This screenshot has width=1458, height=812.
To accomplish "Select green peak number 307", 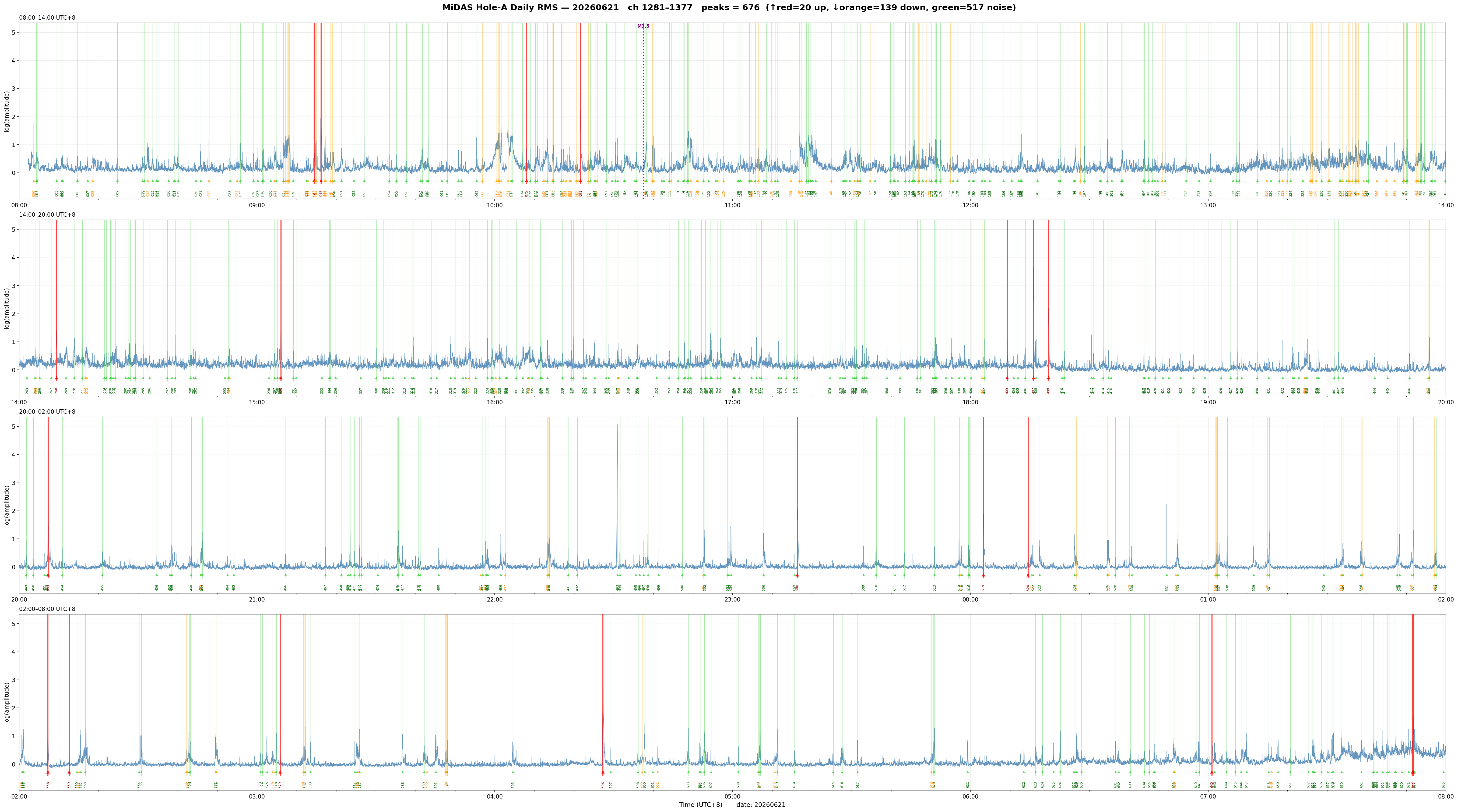I will [x=361, y=391].
